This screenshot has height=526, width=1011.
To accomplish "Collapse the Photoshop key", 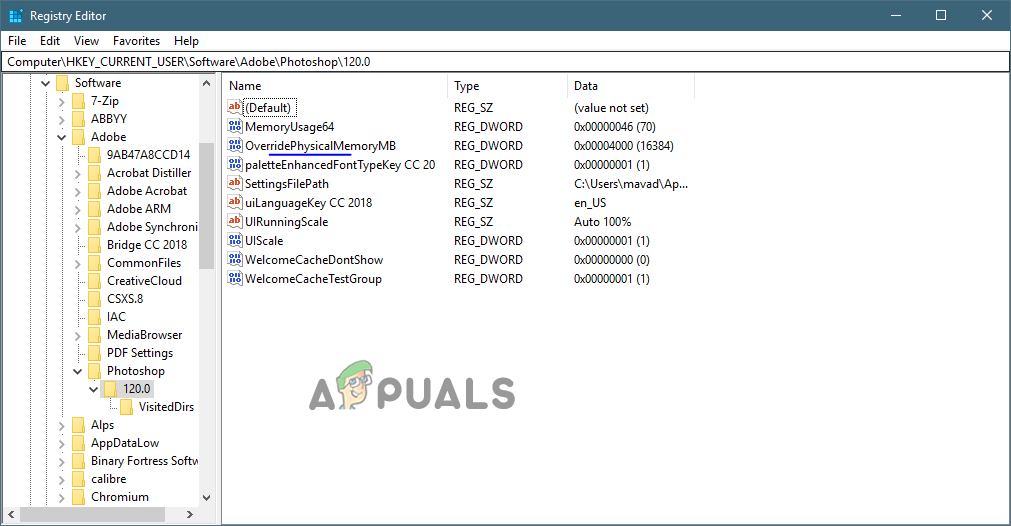I will (77, 371).
